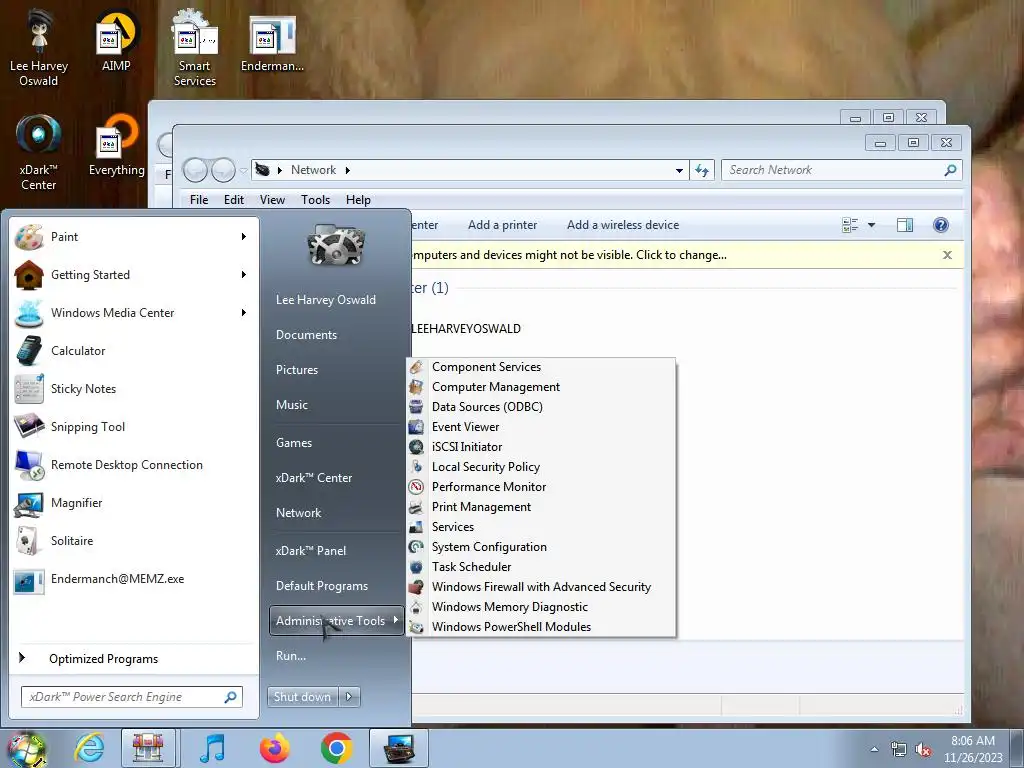Open the Lee Harvey Oswald desktop icon
Screen dimensions: 1024x768
39,49
